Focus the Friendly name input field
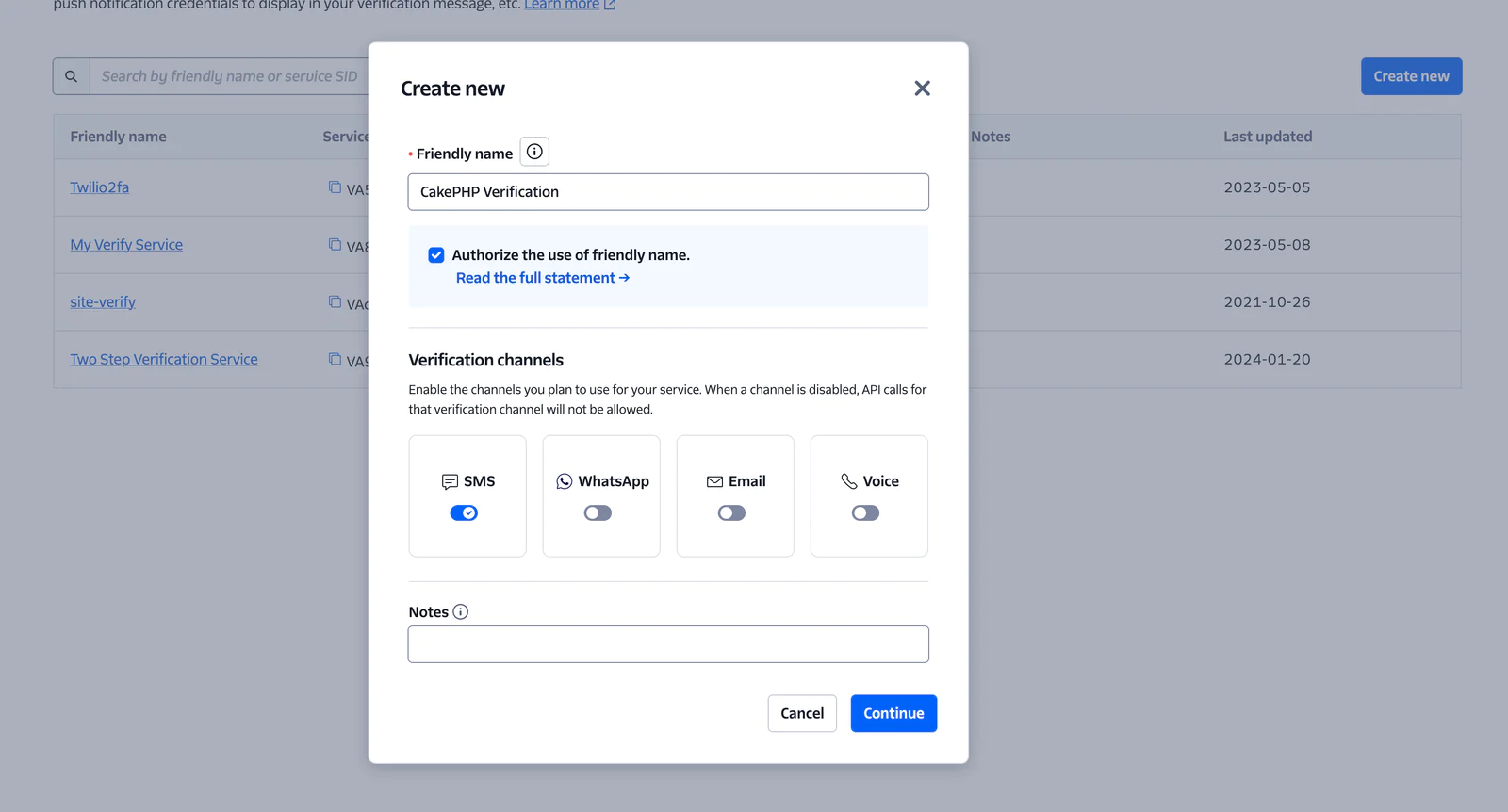This screenshot has height=812, width=1508. click(x=668, y=192)
